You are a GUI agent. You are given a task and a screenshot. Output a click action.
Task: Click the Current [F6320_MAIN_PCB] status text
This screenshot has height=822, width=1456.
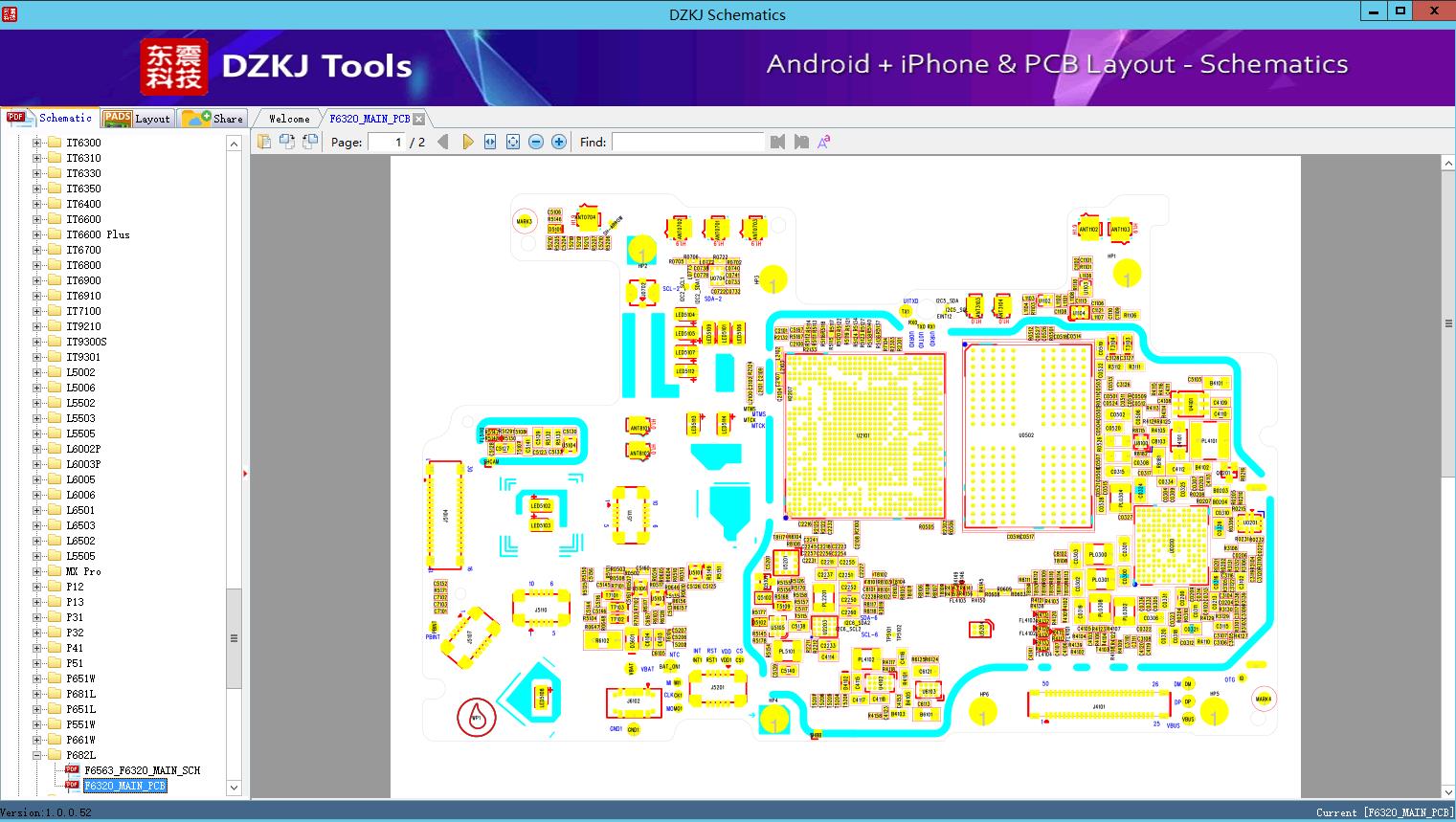1384,812
